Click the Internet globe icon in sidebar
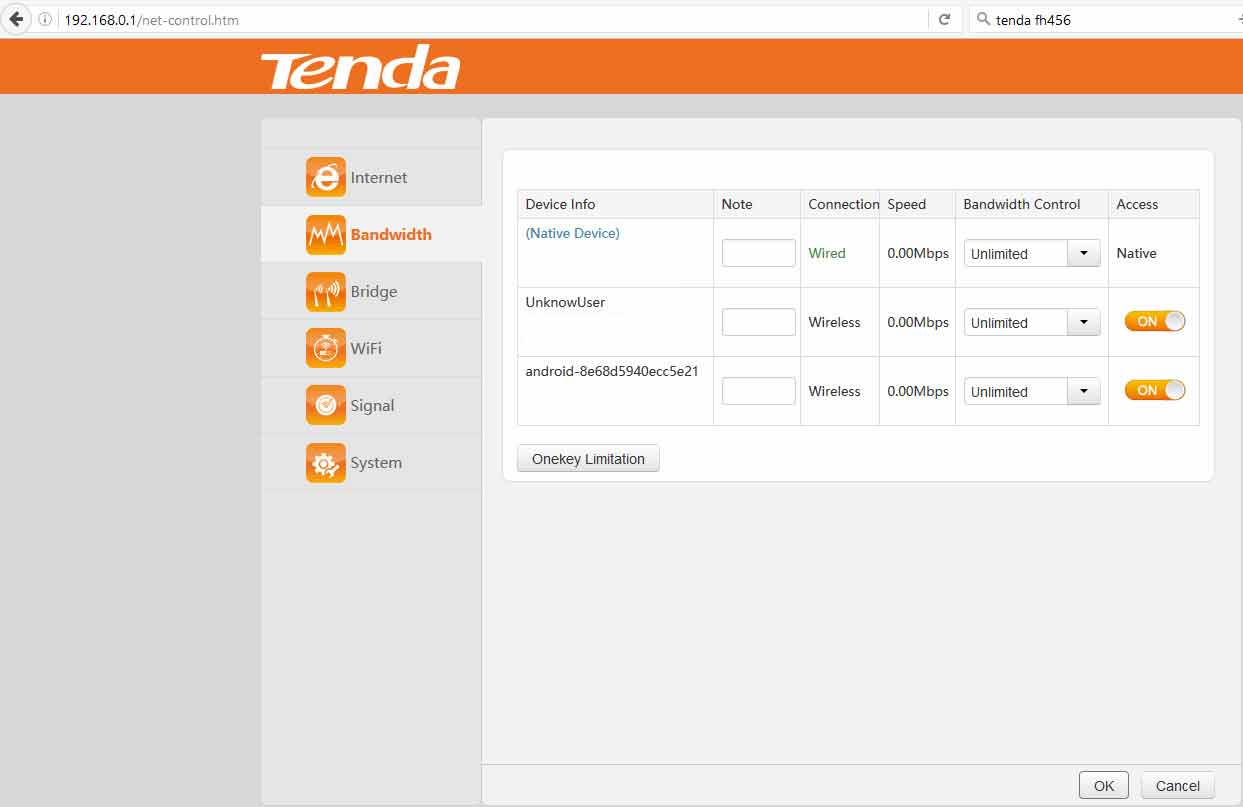1243x807 pixels. pos(326,177)
